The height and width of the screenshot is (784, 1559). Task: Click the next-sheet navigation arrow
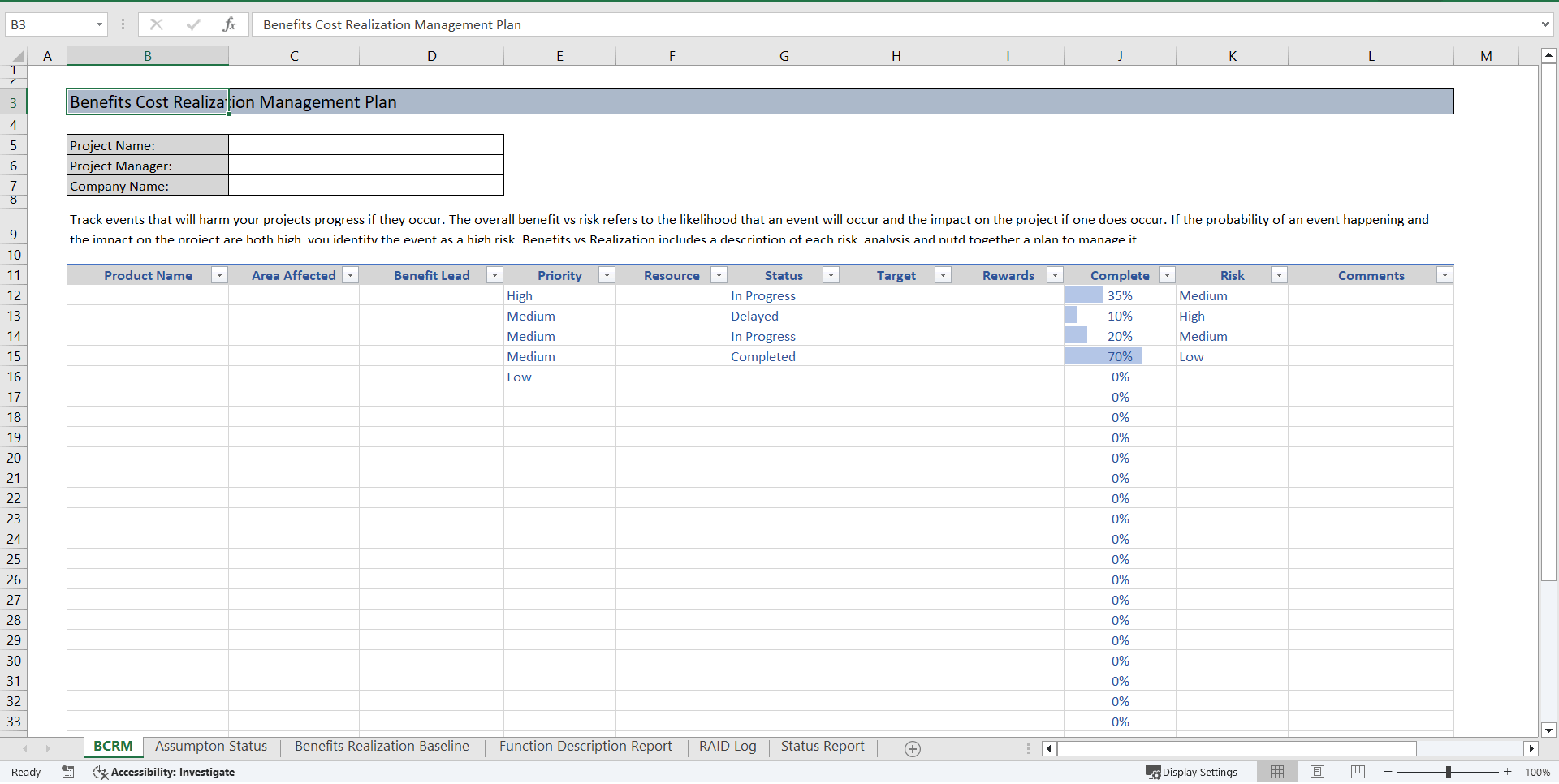point(48,748)
